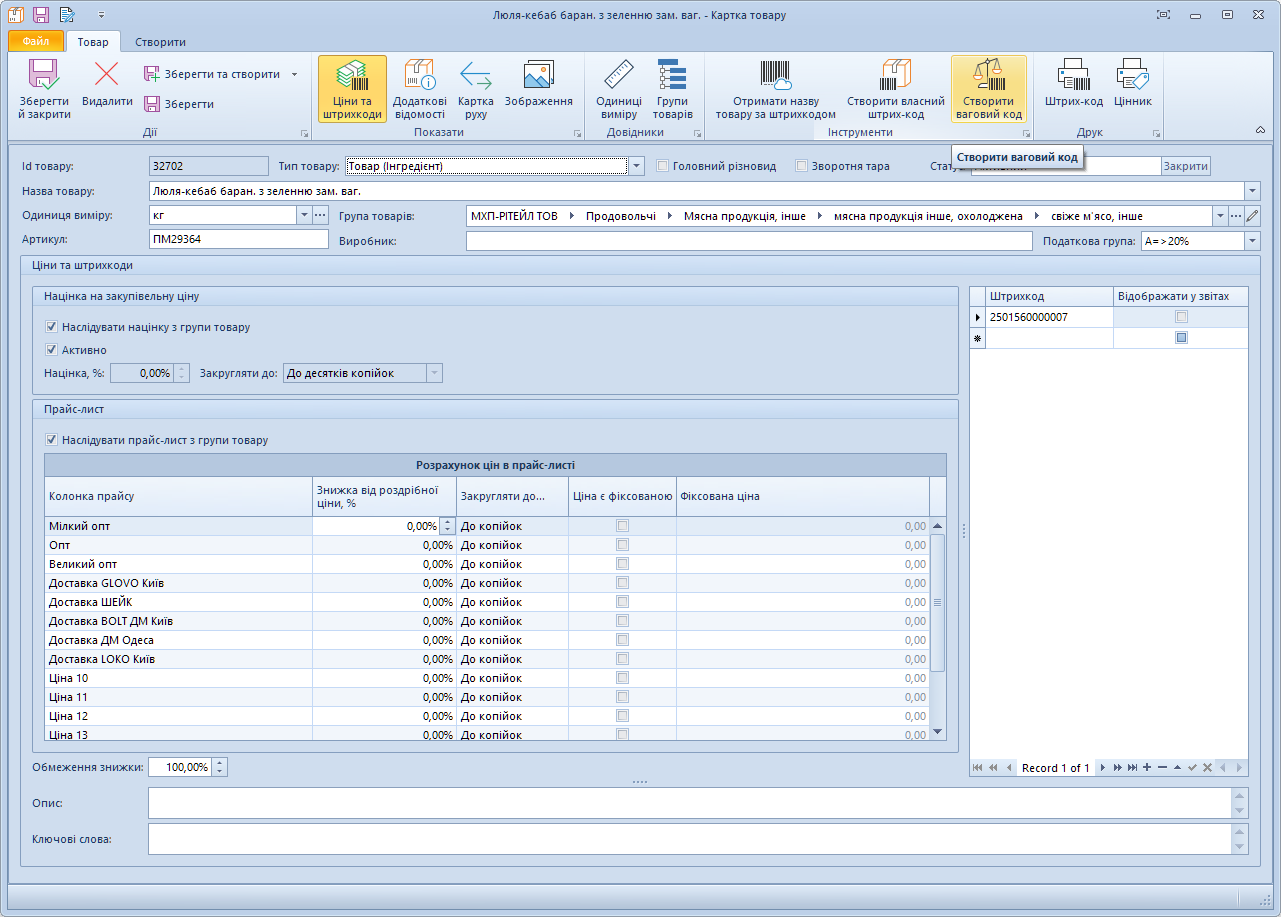The width and height of the screenshot is (1281, 917).
Task: Toggle the Зворотня тара checkbox
Action: pos(802,166)
